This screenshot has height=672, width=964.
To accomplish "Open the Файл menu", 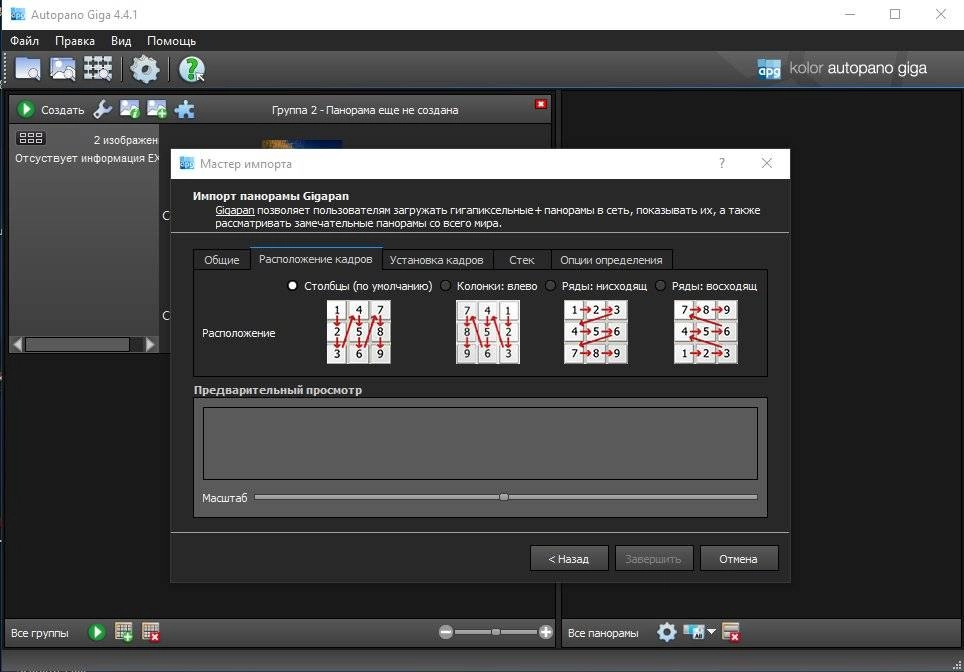I will 25,41.
